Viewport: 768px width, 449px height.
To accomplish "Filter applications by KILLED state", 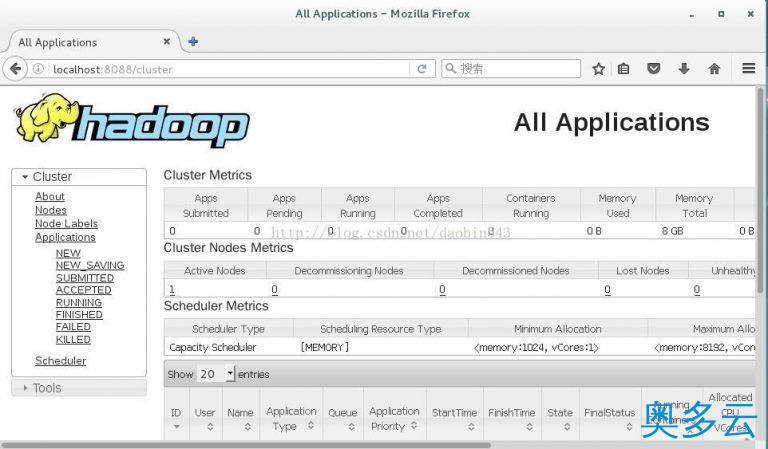I will [73, 340].
